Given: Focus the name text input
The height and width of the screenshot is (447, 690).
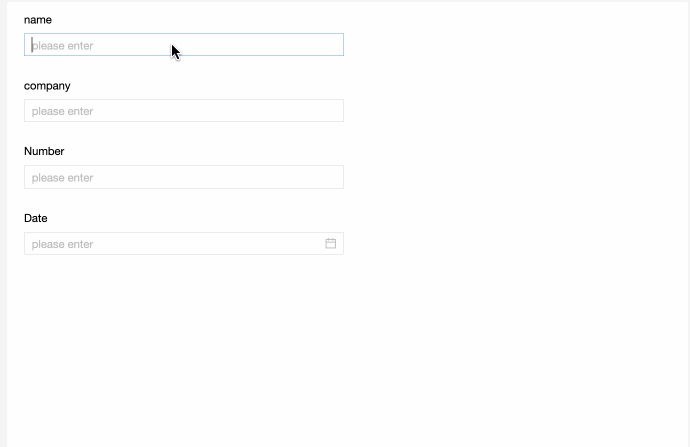Looking at the screenshot, I should tap(184, 44).
